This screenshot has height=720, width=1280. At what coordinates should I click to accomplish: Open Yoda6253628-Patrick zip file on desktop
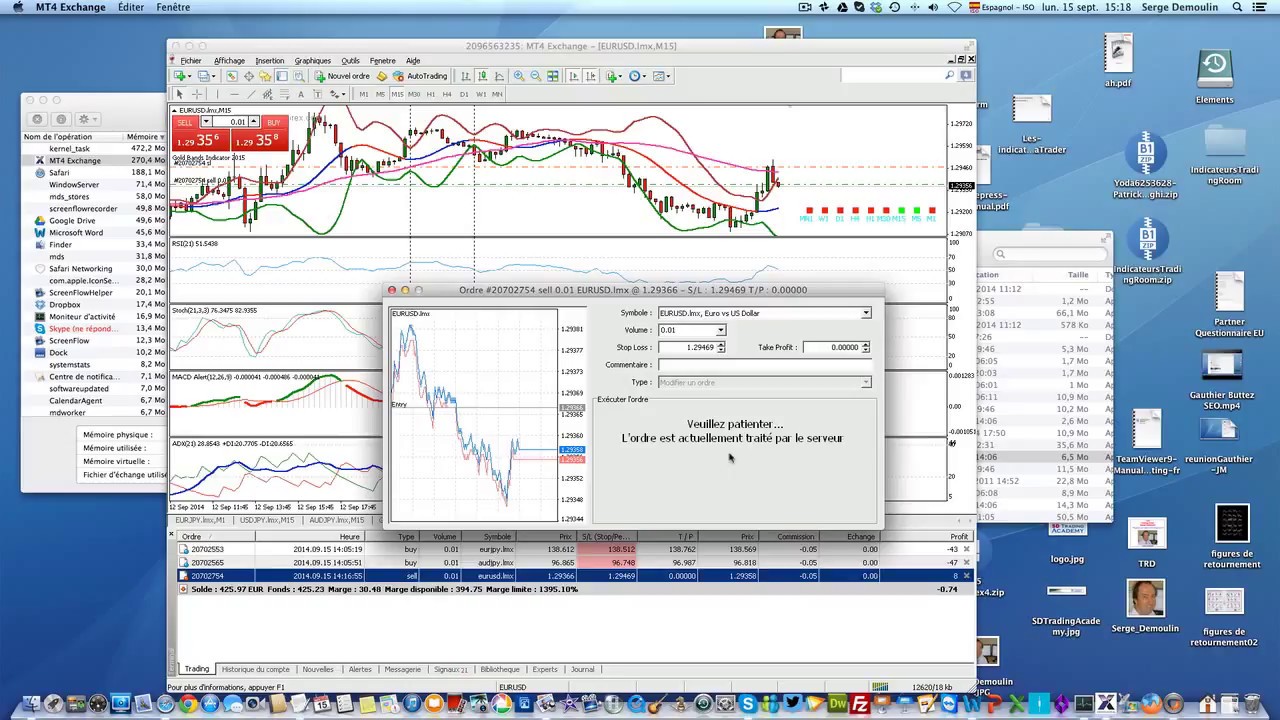(1146, 163)
